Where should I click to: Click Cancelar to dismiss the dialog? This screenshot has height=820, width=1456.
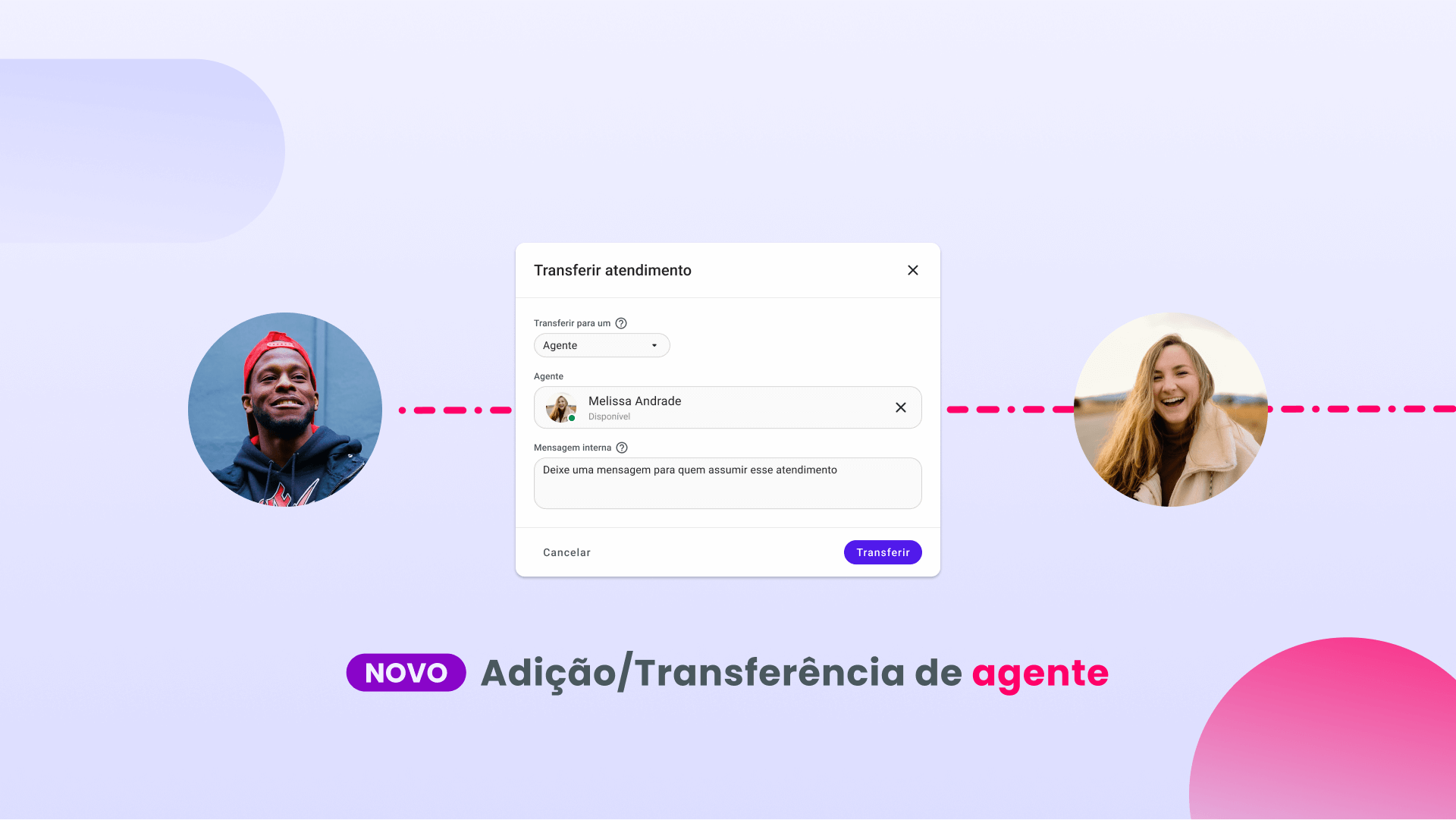point(567,552)
